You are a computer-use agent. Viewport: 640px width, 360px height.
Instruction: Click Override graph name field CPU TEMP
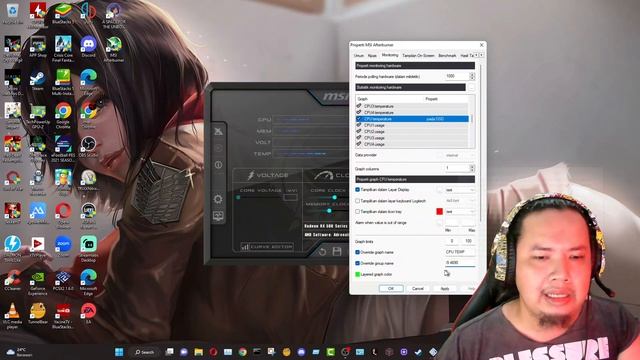pyautogui.click(x=460, y=252)
